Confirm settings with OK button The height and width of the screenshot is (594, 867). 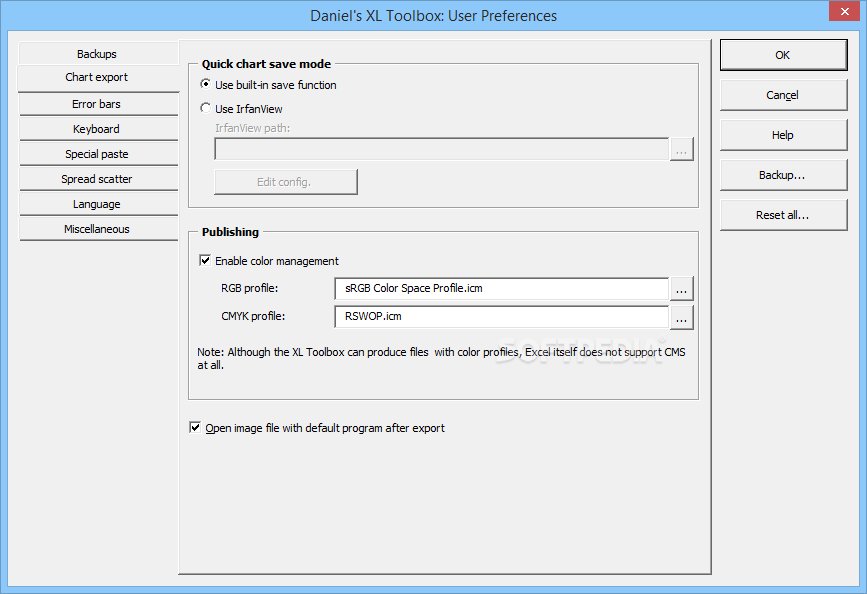pos(783,55)
